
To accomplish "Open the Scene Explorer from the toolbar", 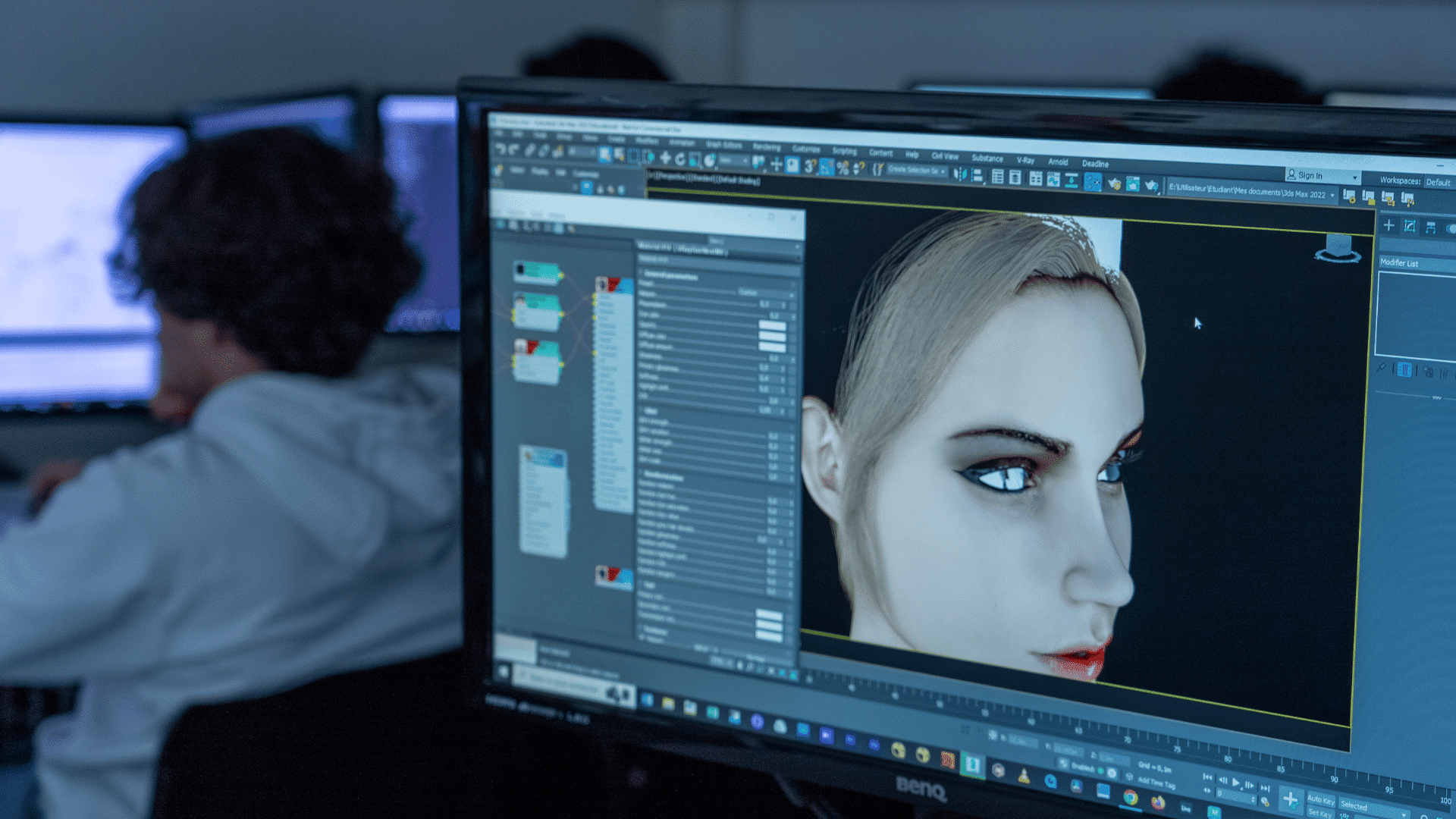I will 998,177.
